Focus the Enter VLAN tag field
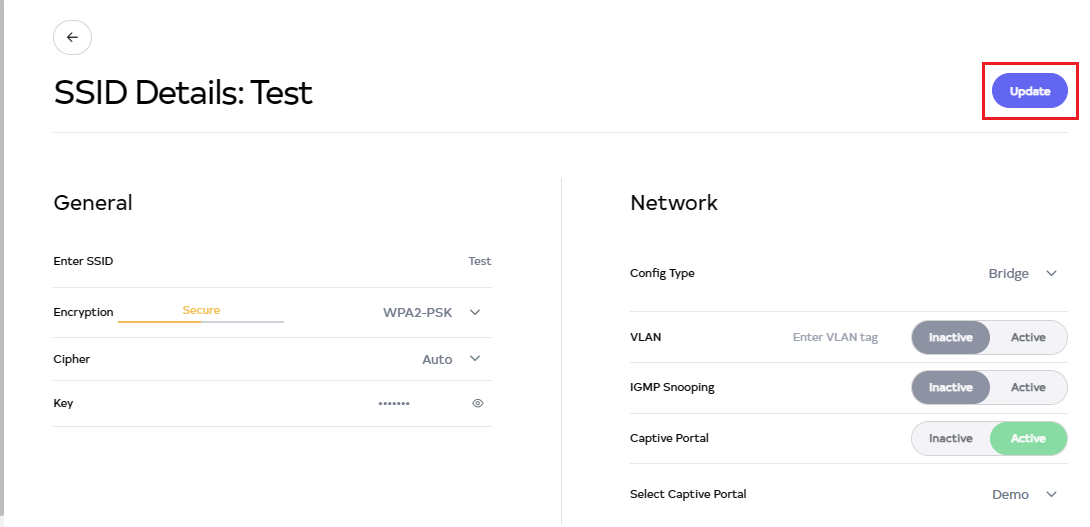 click(x=835, y=337)
